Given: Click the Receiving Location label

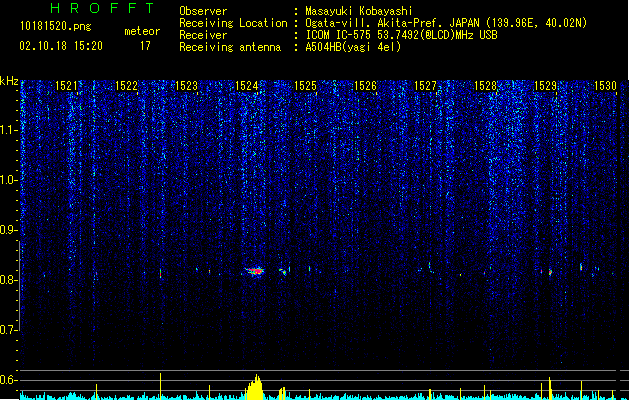Looking at the screenshot, I should [x=233, y=23].
